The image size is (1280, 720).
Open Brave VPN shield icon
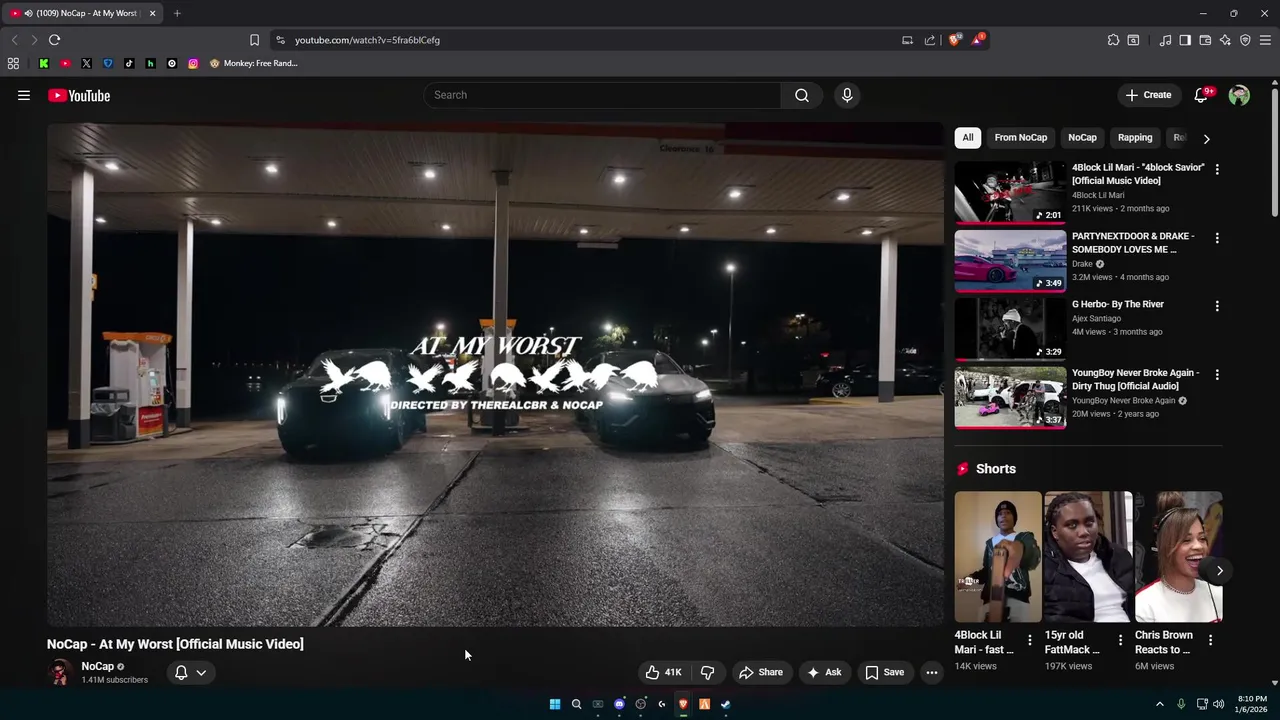pyautogui.click(x=1245, y=40)
